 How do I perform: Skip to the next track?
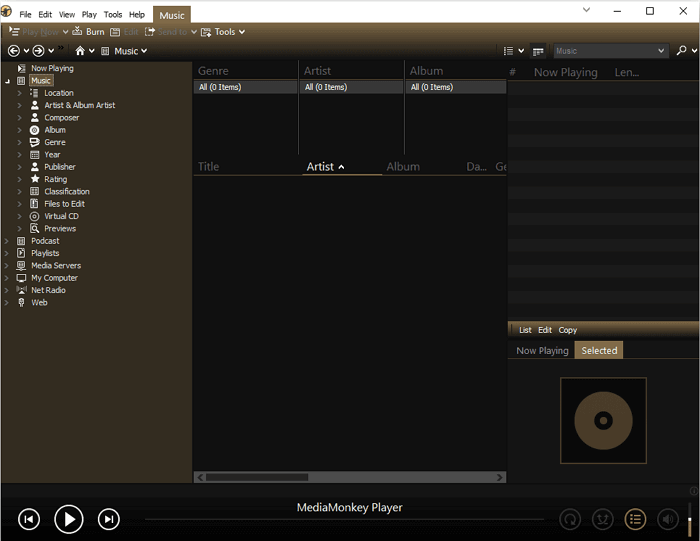(x=108, y=518)
